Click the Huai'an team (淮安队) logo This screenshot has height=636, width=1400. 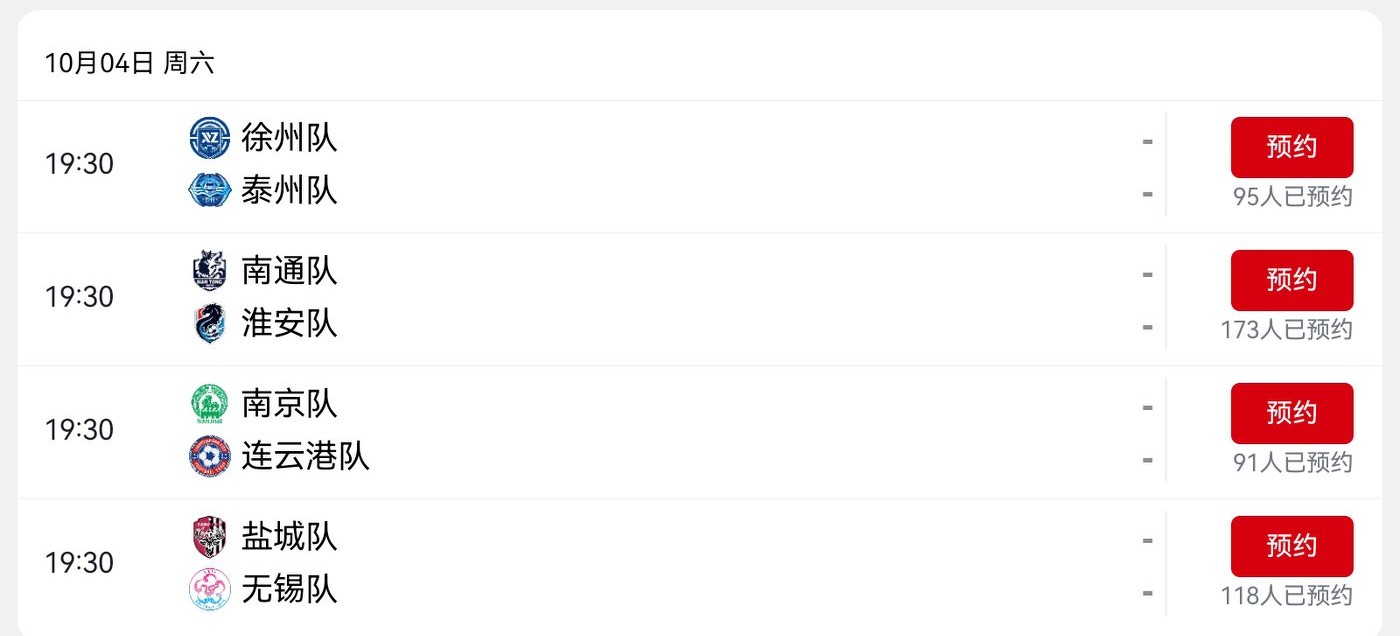coord(210,323)
